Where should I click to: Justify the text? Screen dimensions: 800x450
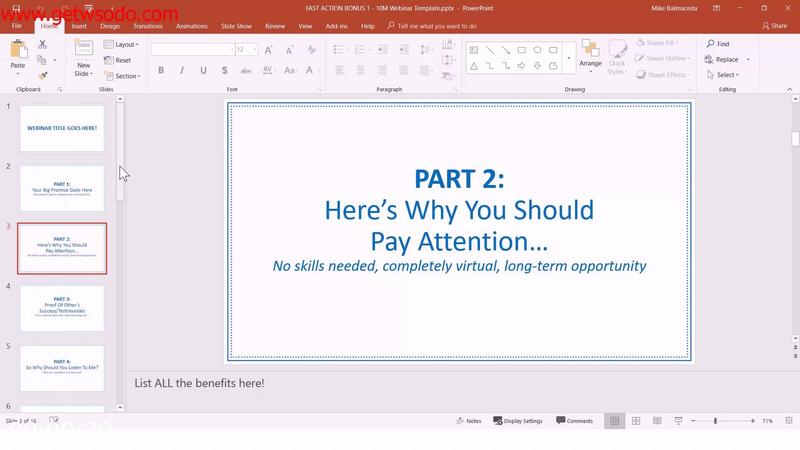(x=404, y=70)
